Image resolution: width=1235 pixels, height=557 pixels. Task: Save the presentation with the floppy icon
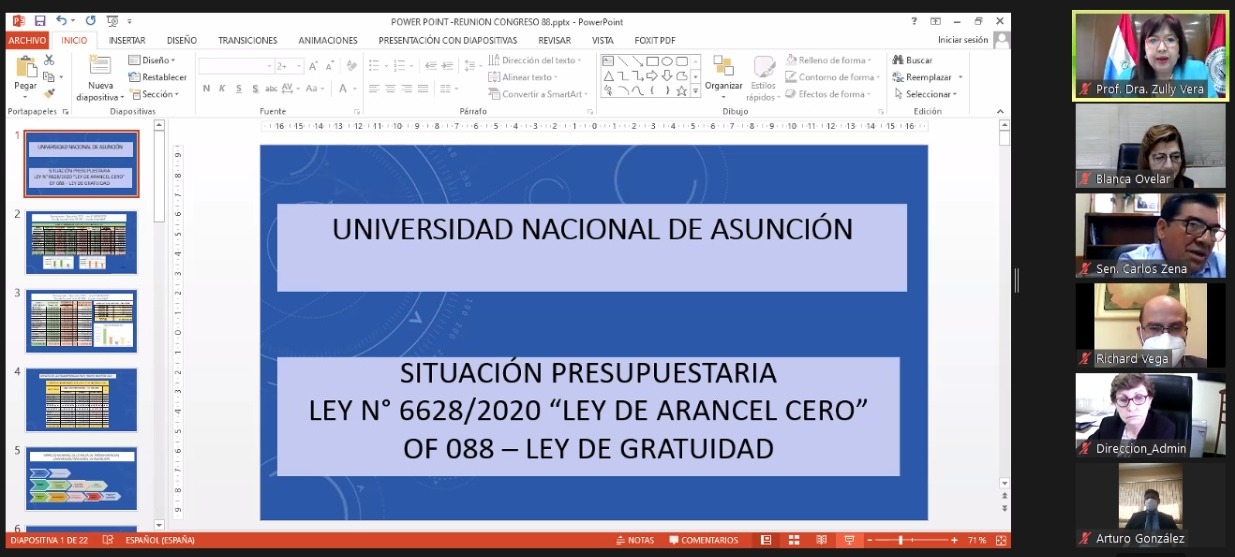coord(39,20)
